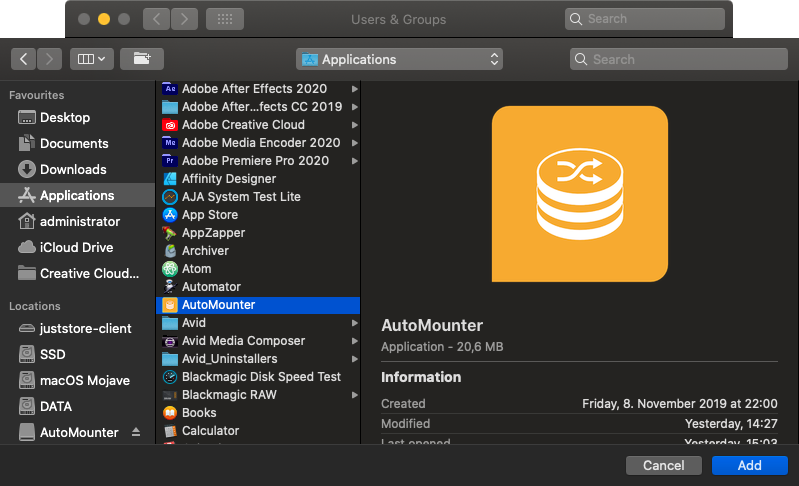The width and height of the screenshot is (799, 486).
Task: Show all preferences grid in Users & Groups window
Action: click(x=225, y=19)
